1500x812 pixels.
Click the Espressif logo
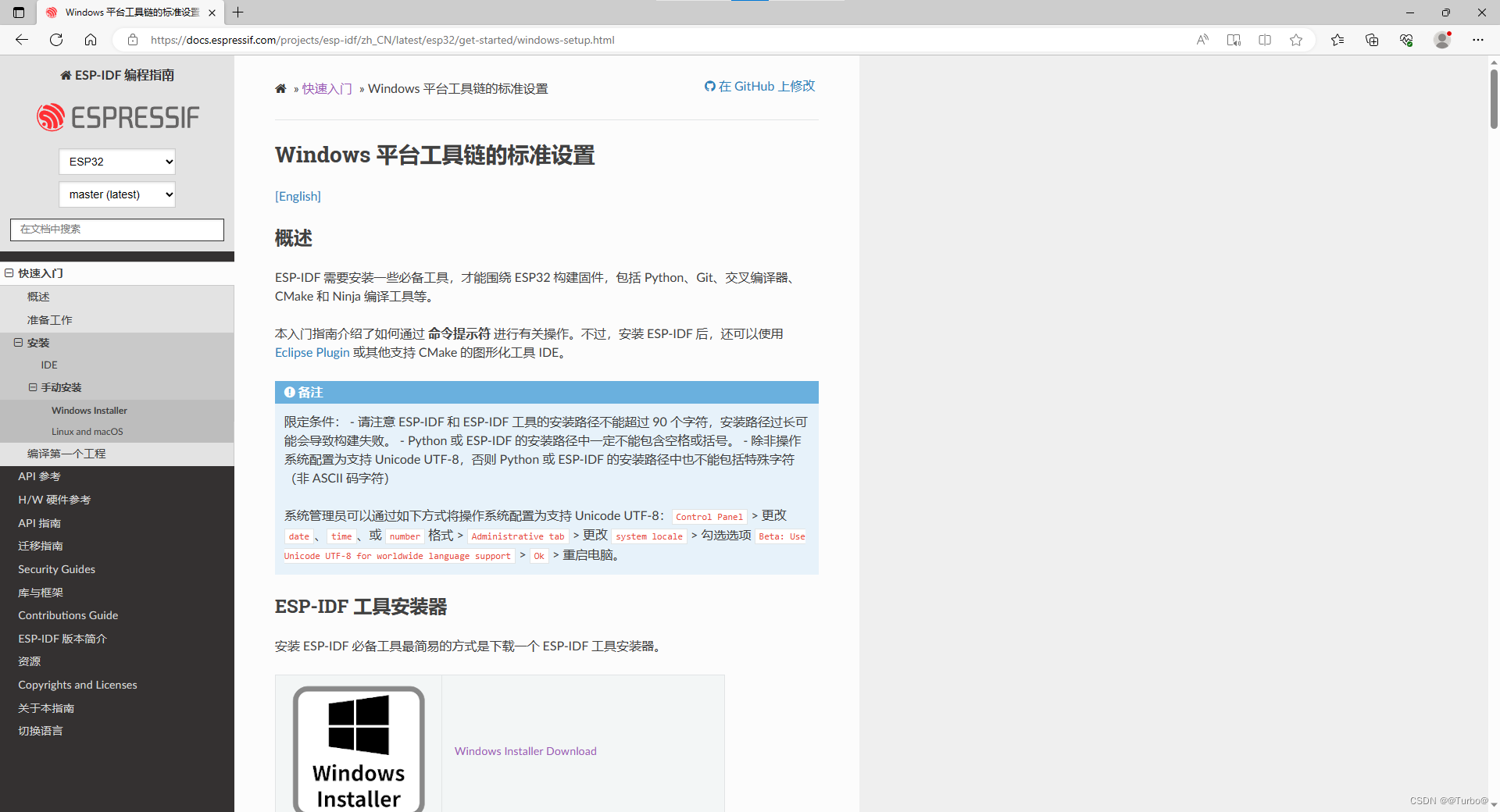(117, 117)
